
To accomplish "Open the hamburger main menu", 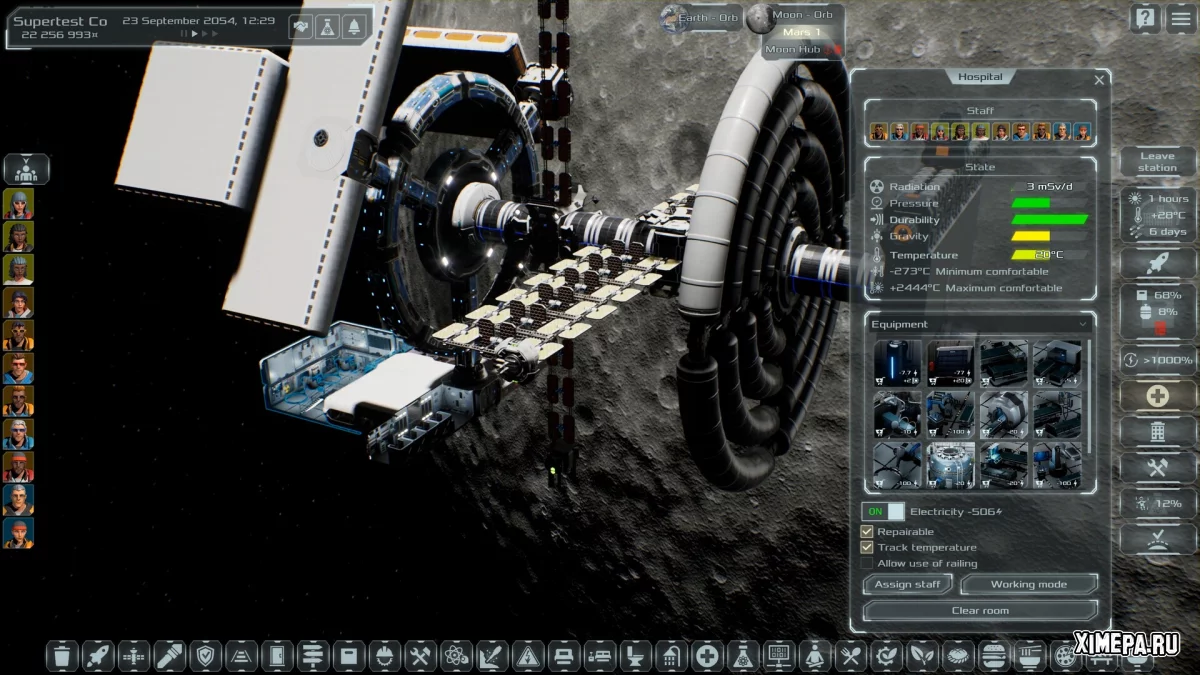I will [1181, 18].
